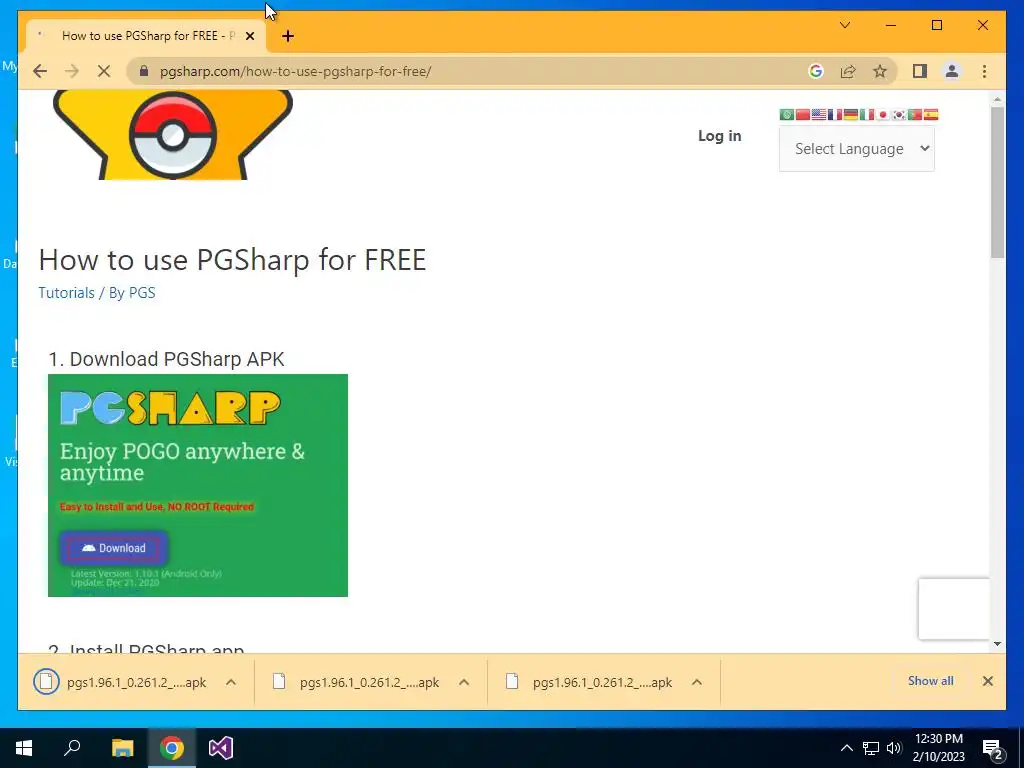
Task: Click the South Korea flag for Korean
Action: point(899,114)
